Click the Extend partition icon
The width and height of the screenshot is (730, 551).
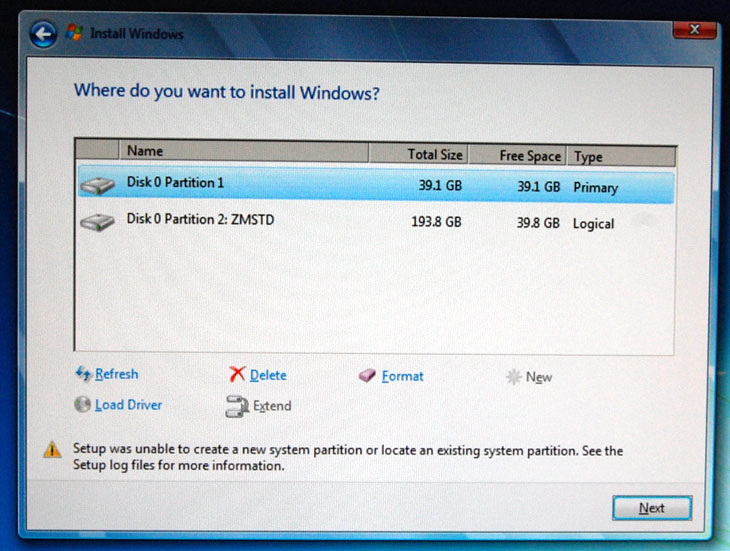point(237,406)
